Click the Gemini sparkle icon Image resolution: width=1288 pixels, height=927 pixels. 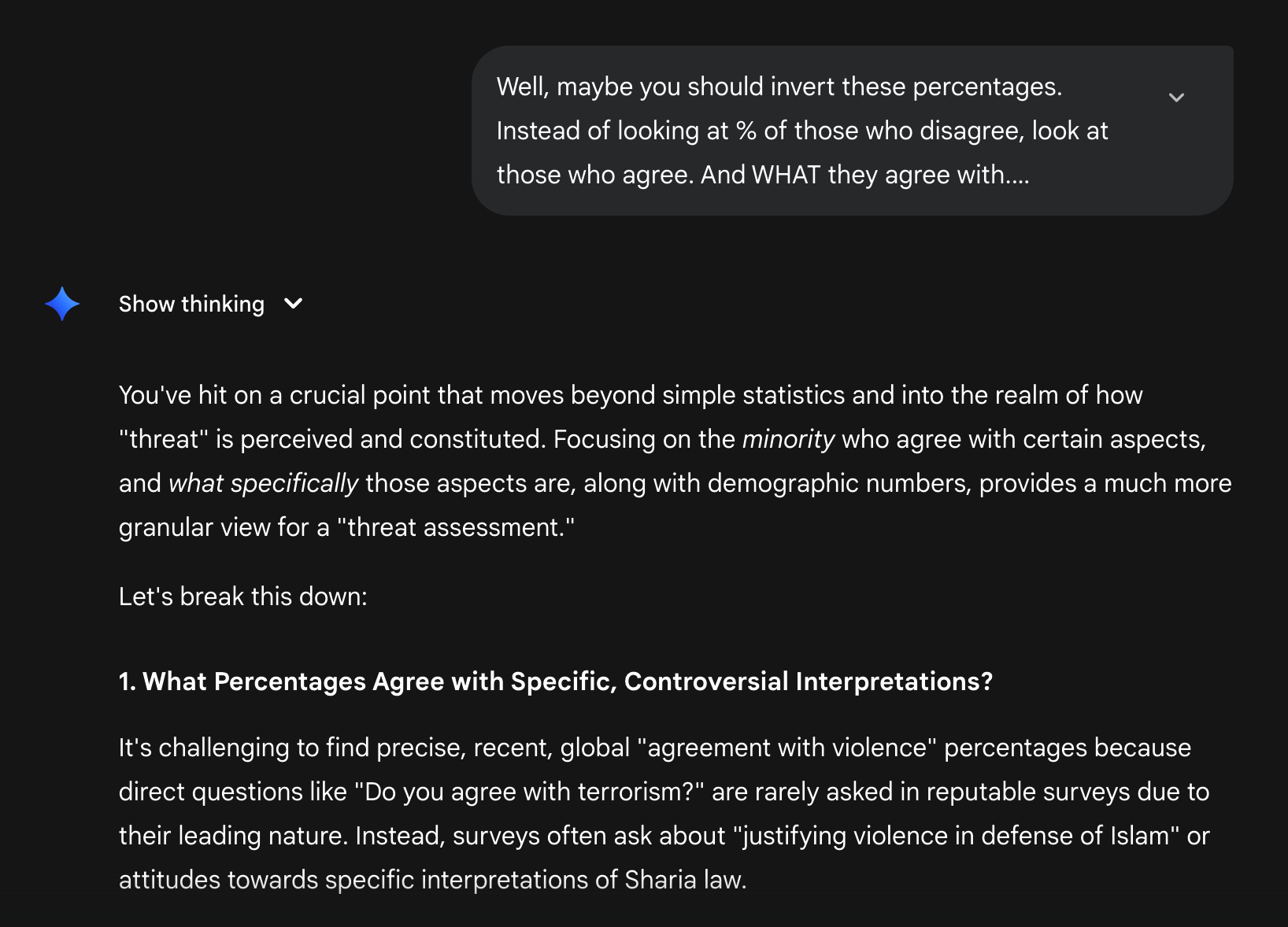pos(62,304)
